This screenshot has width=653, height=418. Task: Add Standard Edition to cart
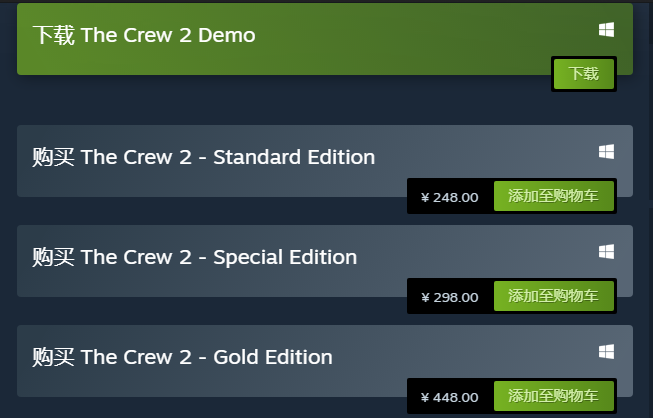pyautogui.click(x=554, y=196)
